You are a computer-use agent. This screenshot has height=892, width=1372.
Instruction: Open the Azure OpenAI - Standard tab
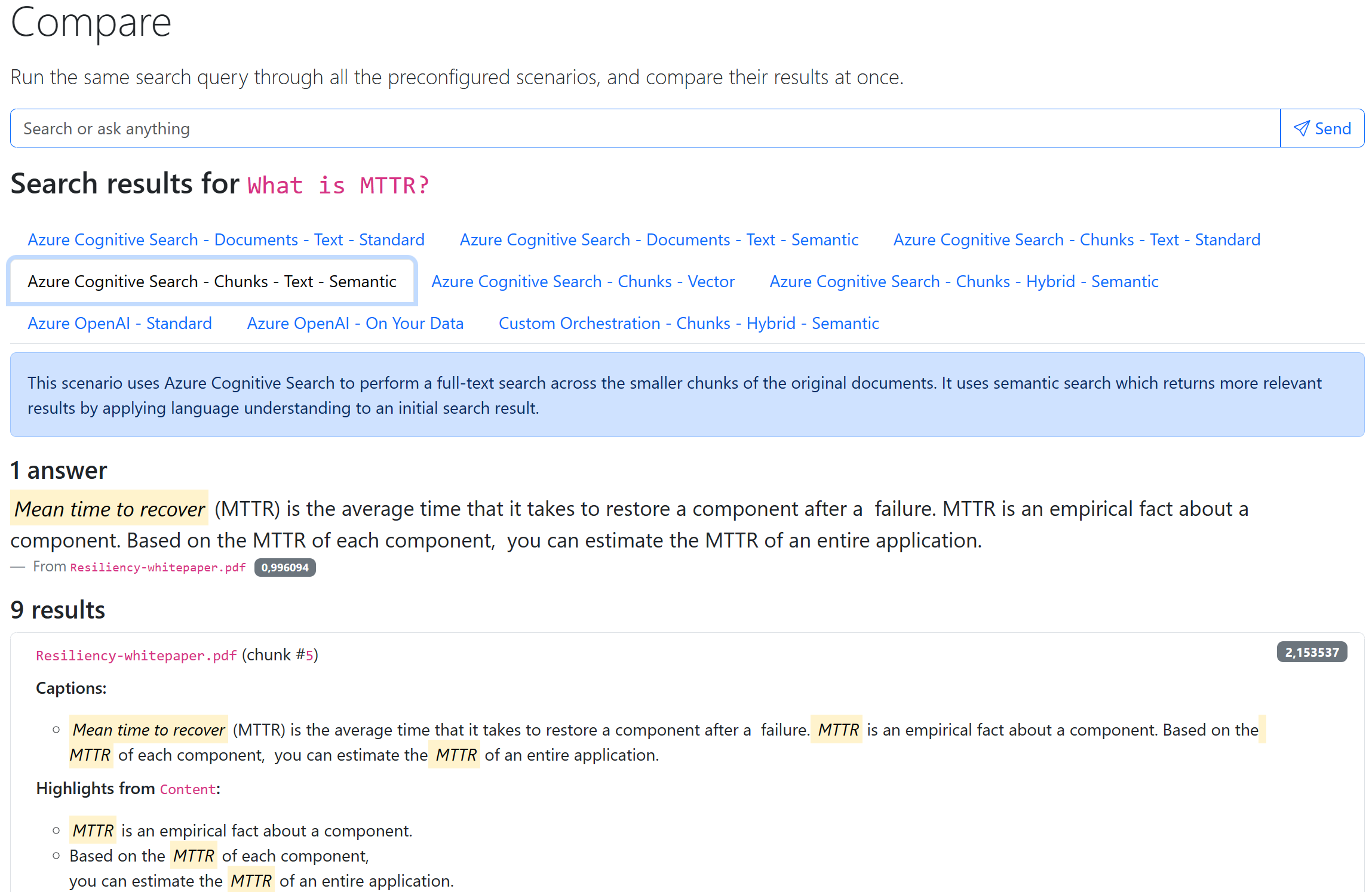(x=119, y=323)
